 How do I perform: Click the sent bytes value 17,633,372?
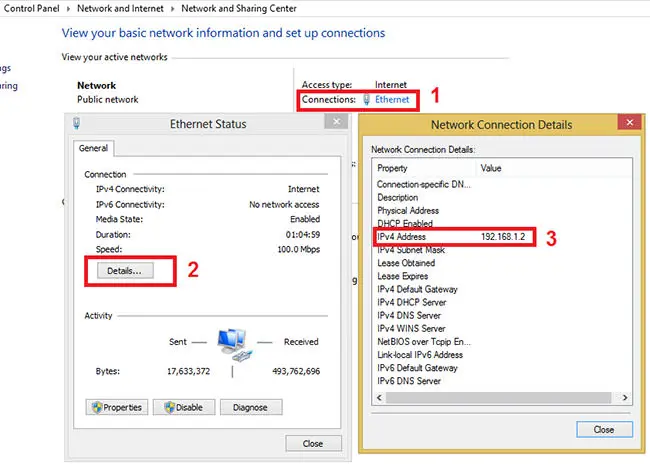tap(189, 371)
